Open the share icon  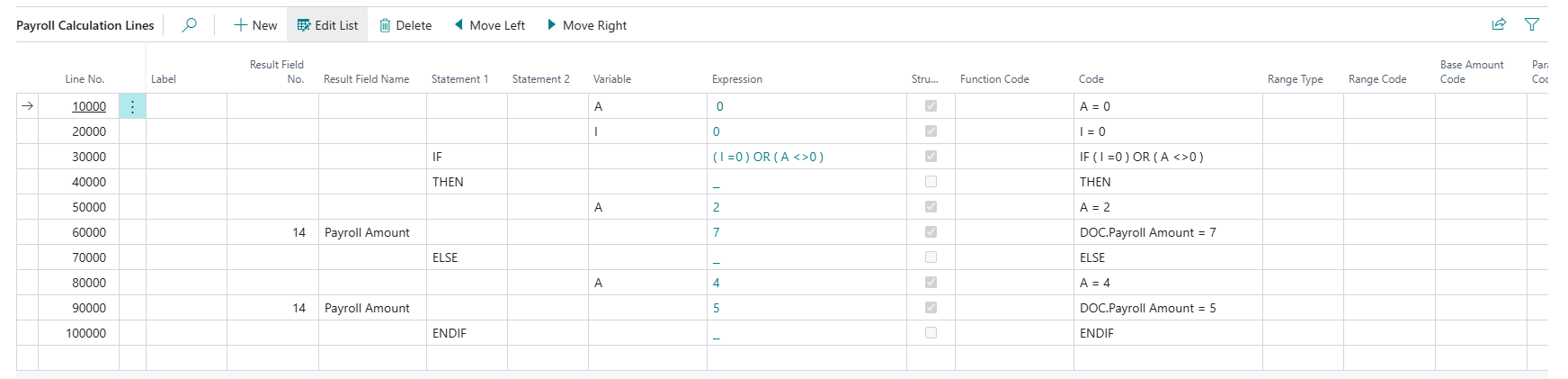pos(1499,25)
